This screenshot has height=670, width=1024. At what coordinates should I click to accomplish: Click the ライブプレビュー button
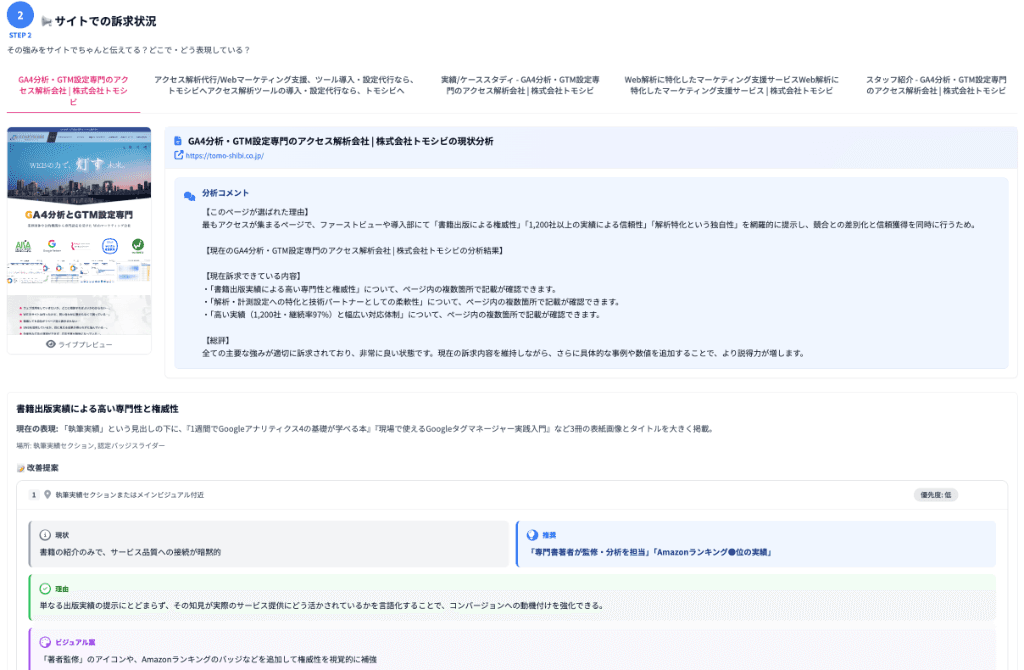(x=77, y=343)
